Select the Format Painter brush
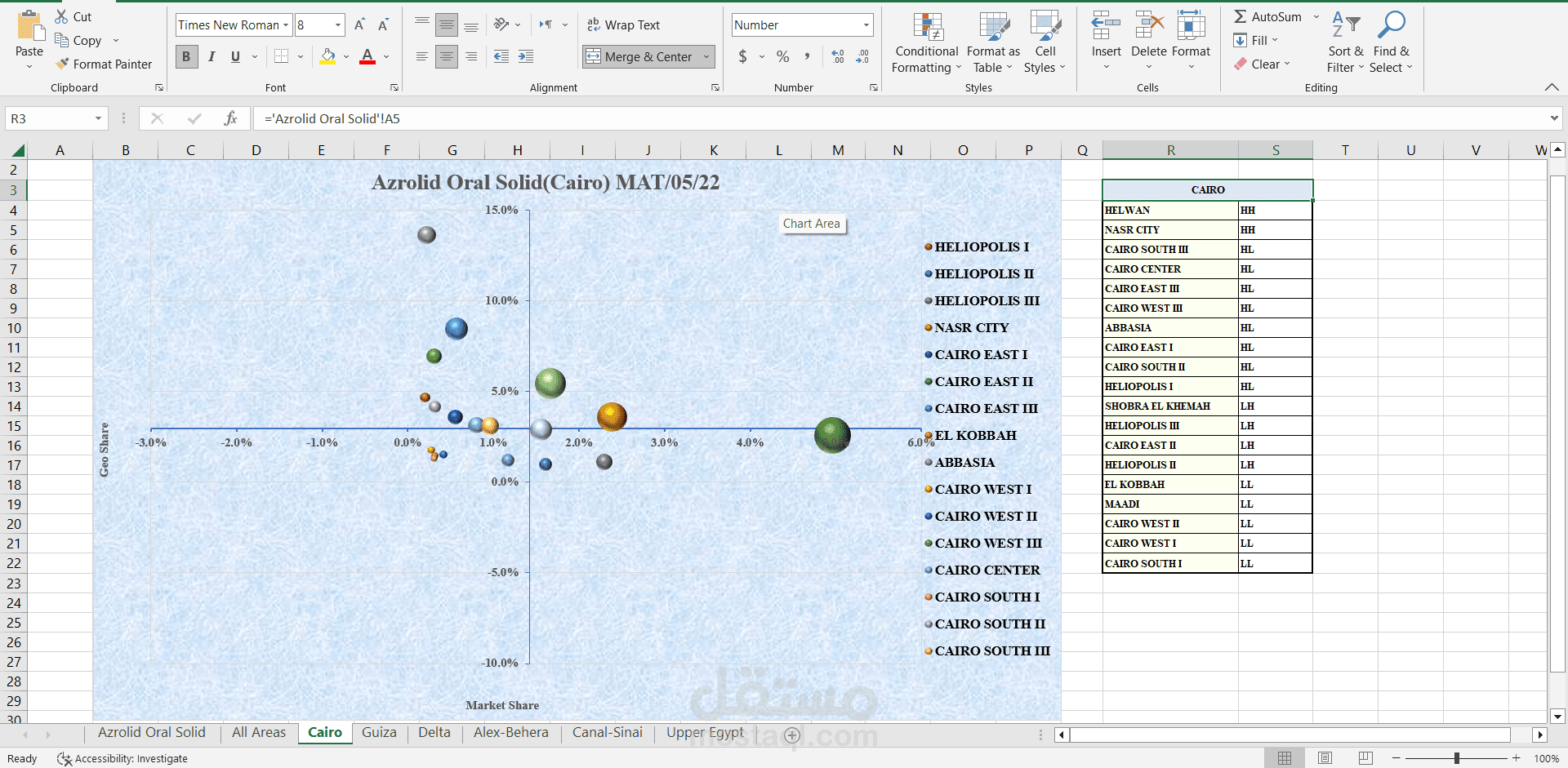1568x768 pixels. tap(62, 64)
